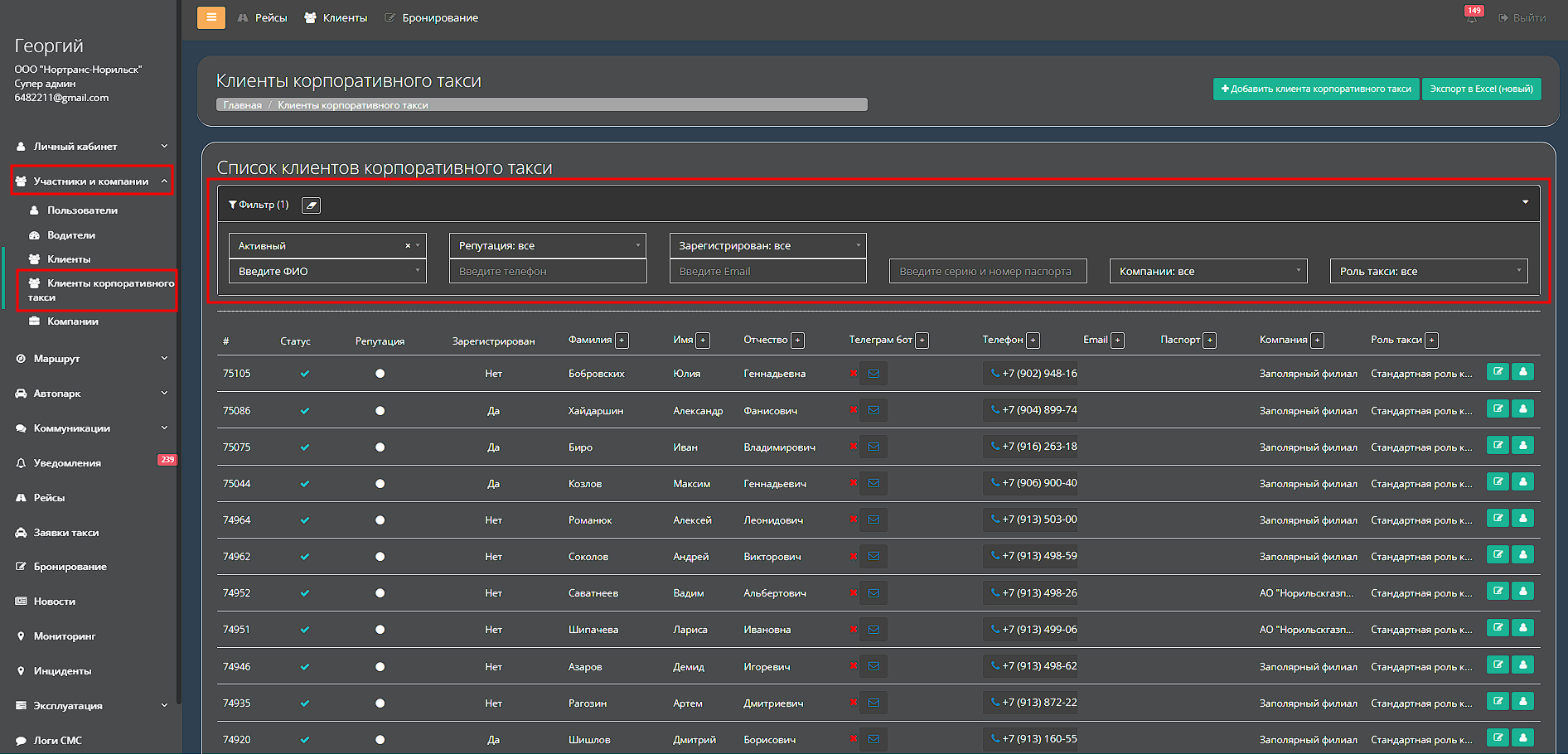Image resolution: width=1568 pixels, height=754 pixels.
Task: Click the Введите телефон input field
Action: [547, 272]
